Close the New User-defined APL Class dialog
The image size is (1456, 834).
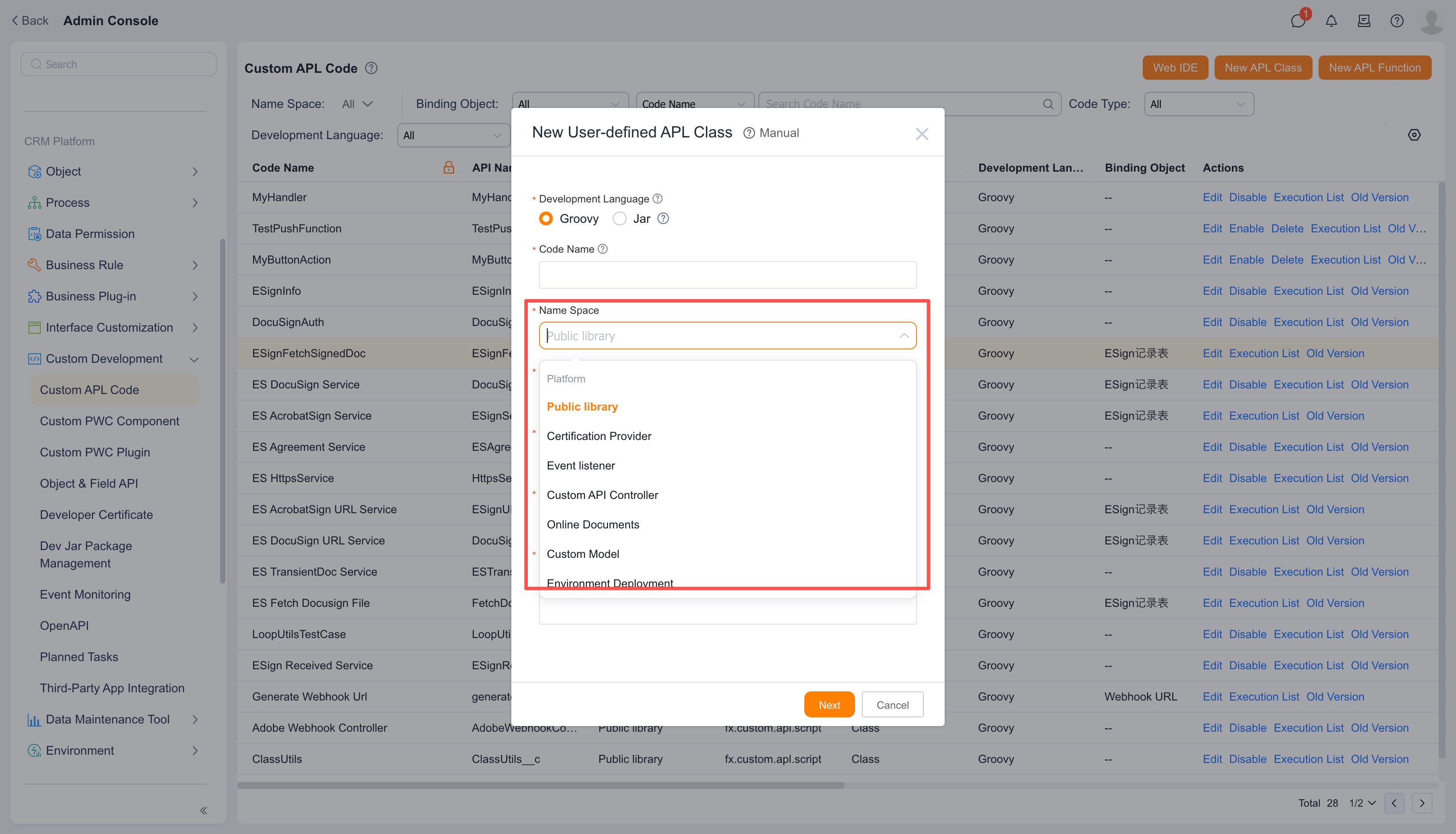(x=921, y=134)
